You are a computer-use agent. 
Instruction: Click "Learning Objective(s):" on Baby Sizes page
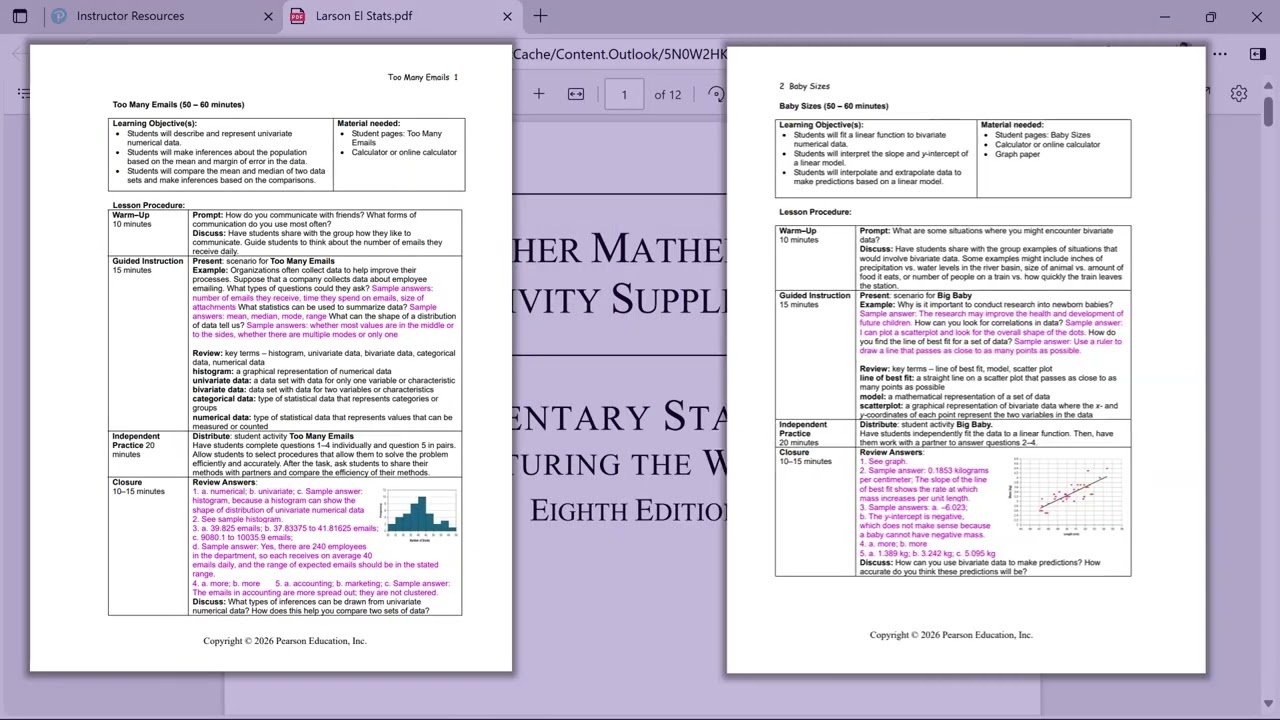click(x=821, y=125)
